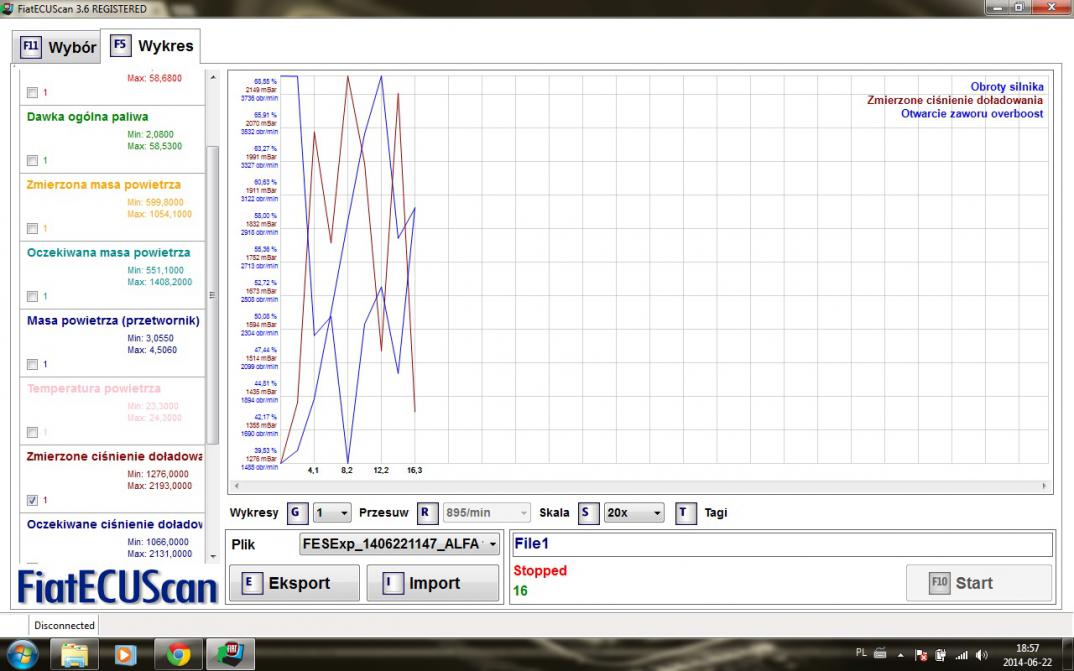Click the FiatECUScan taskbar icon
Image resolution: width=1074 pixels, height=671 pixels.
(231, 655)
